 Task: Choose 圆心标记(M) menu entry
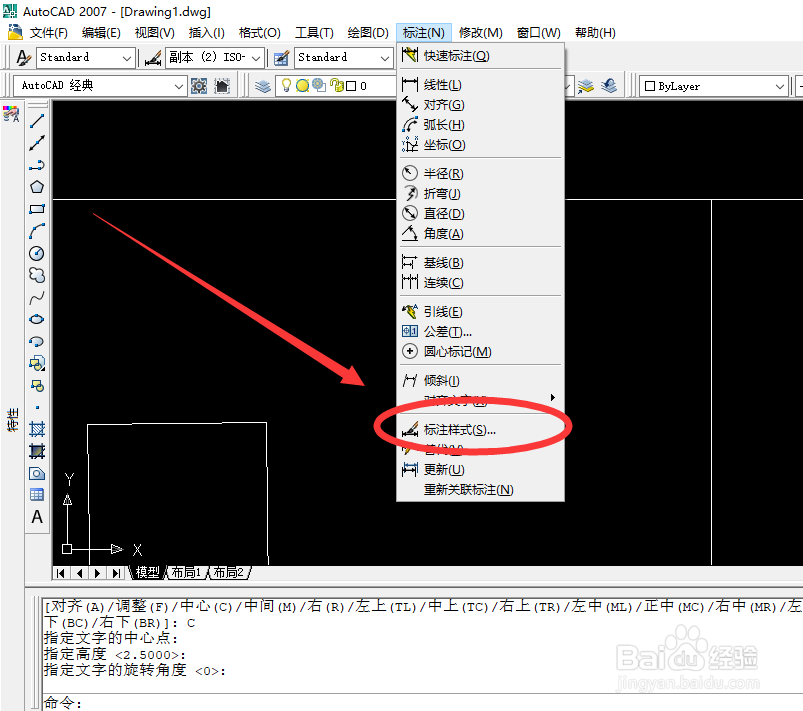tap(481, 352)
